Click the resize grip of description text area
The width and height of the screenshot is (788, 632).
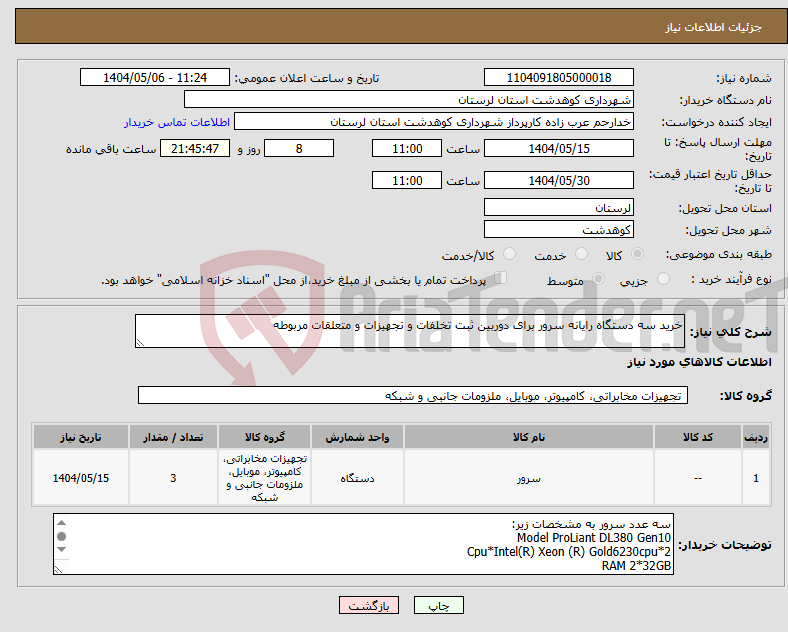(x=140, y=343)
